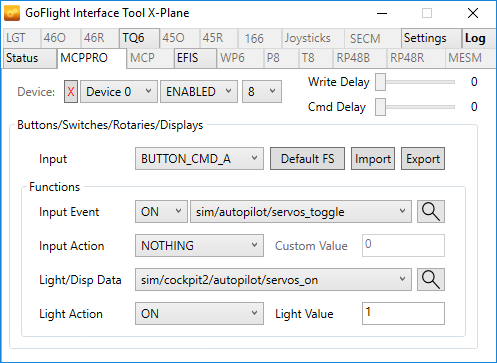Click the Default FS button
The width and height of the screenshot is (497, 363).
(307, 159)
